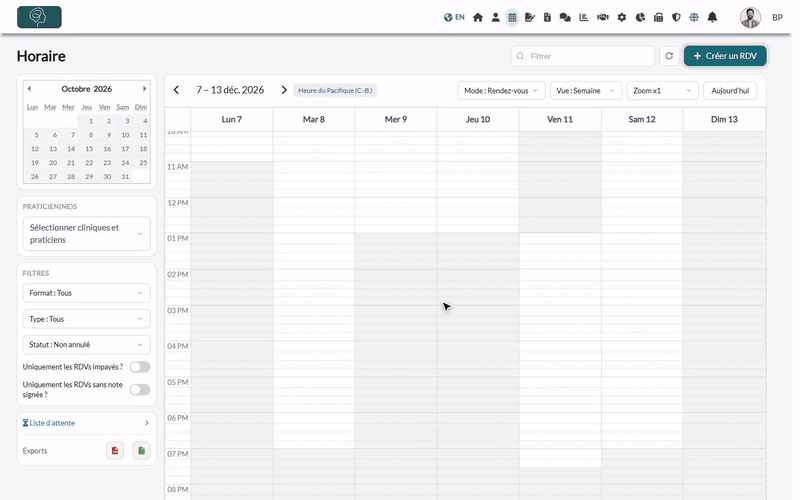Open the pie chart statistics icon
Image resolution: width=800 pixels, height=500 pixels.
pos(640,17)
